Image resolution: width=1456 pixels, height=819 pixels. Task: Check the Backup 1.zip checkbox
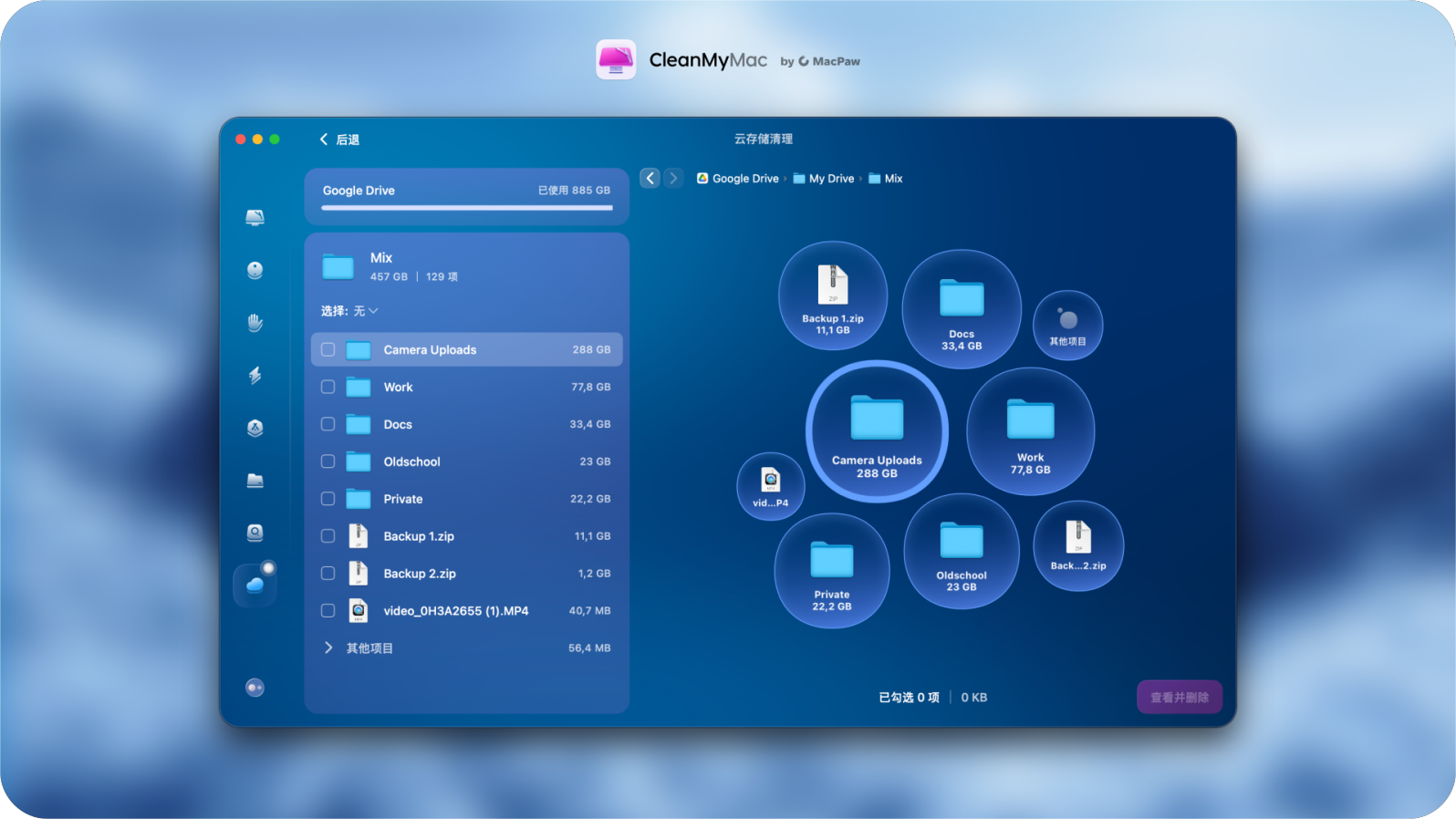328,536
